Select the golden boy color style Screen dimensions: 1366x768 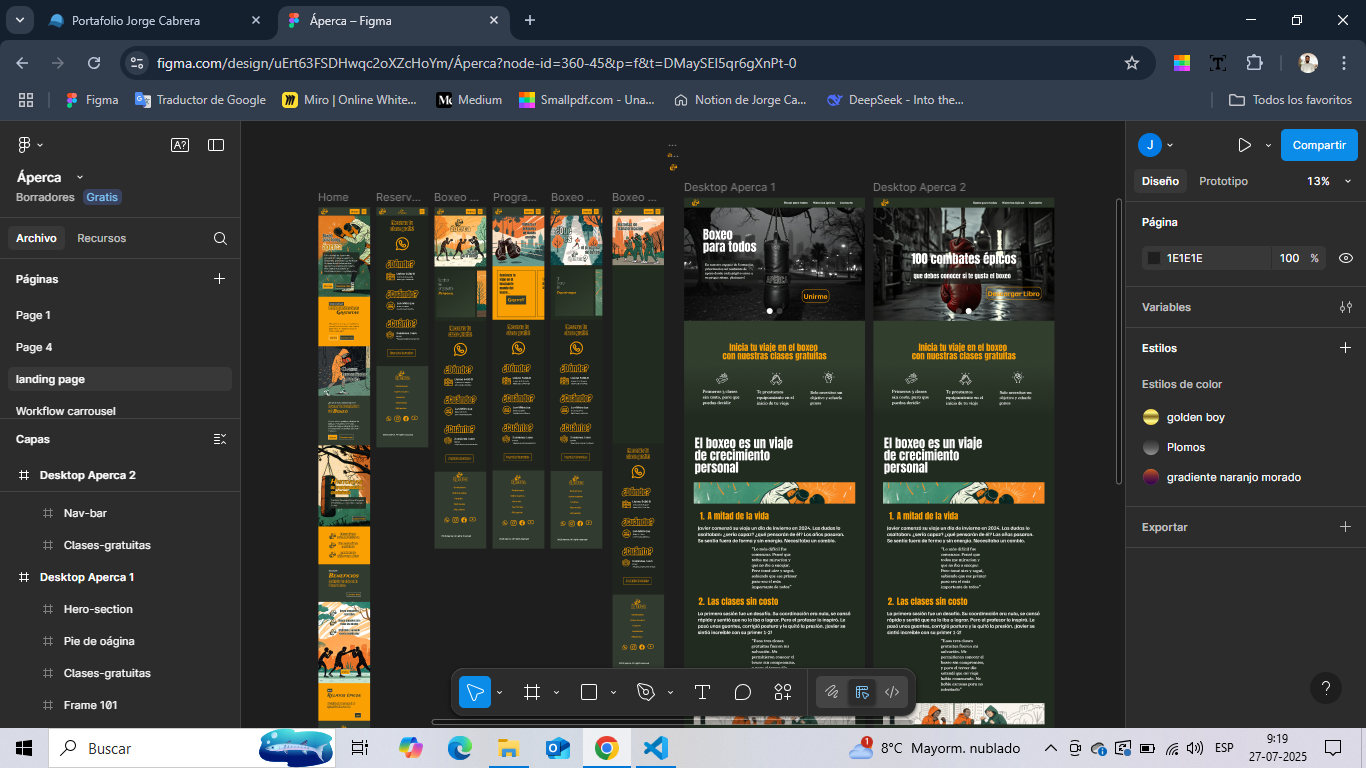click(x=1195, y=417)
